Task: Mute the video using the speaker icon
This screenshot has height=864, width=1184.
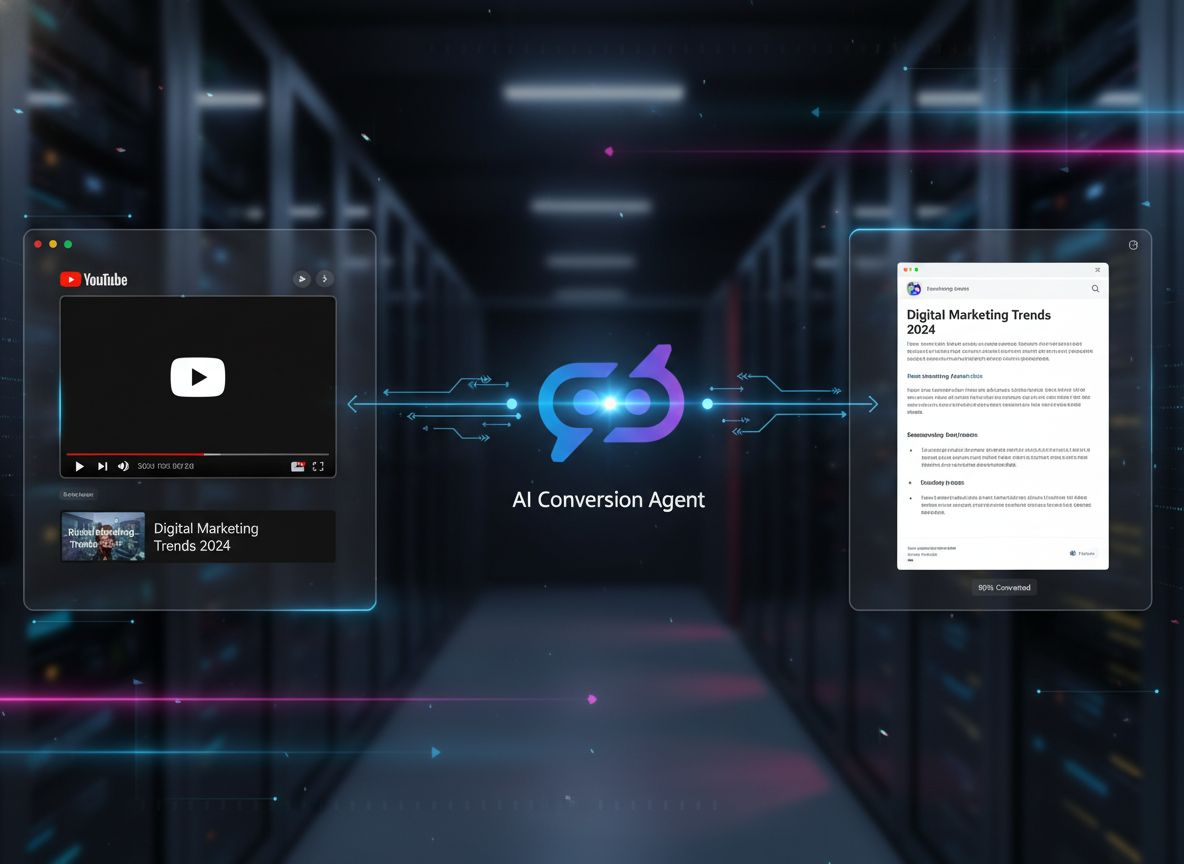Action: pyautogui.click(x=123, y=466)
